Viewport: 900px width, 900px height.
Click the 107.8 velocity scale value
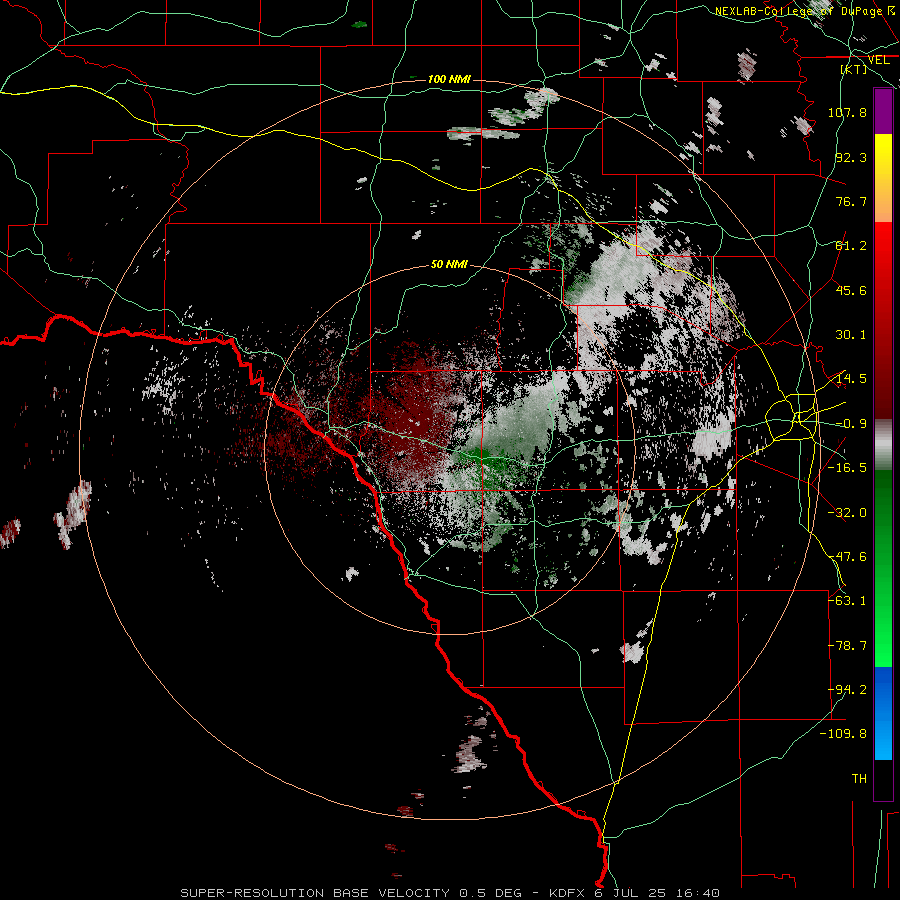(x=847, y=112)
